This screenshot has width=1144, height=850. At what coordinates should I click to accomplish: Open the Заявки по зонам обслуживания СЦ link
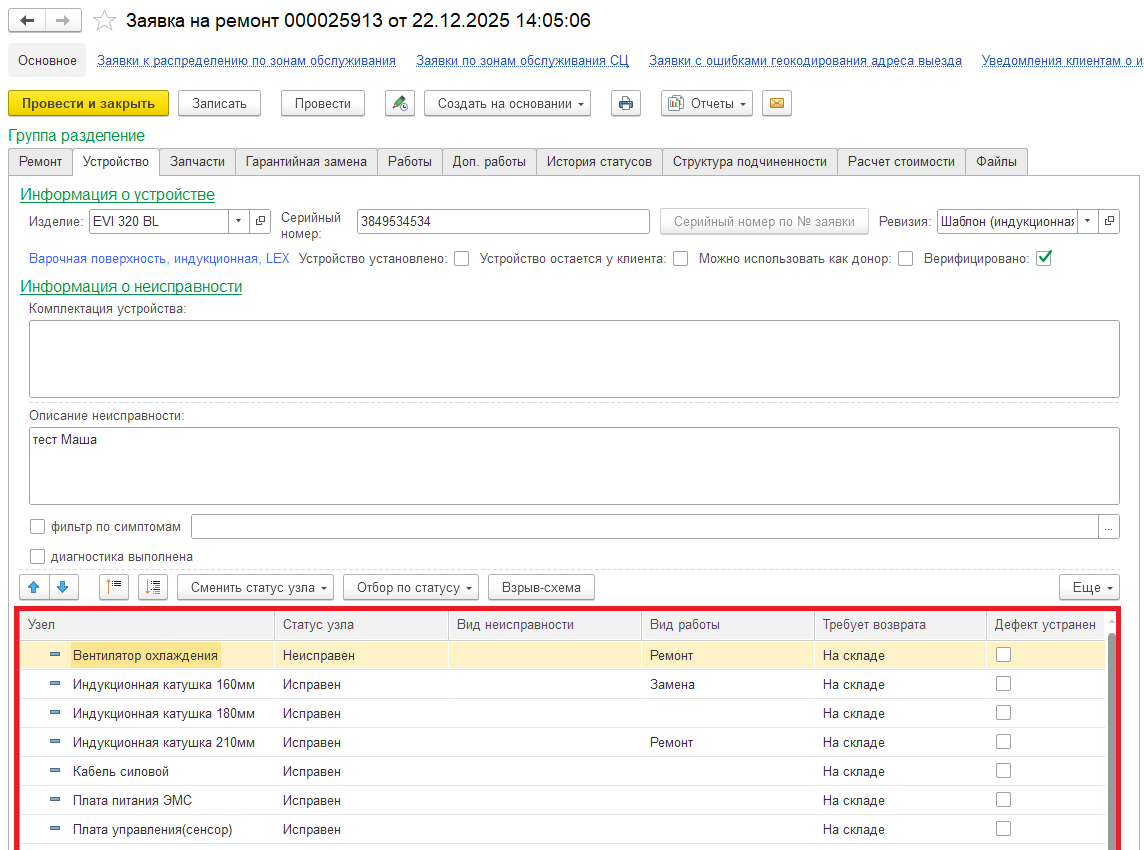click(522, 61)
